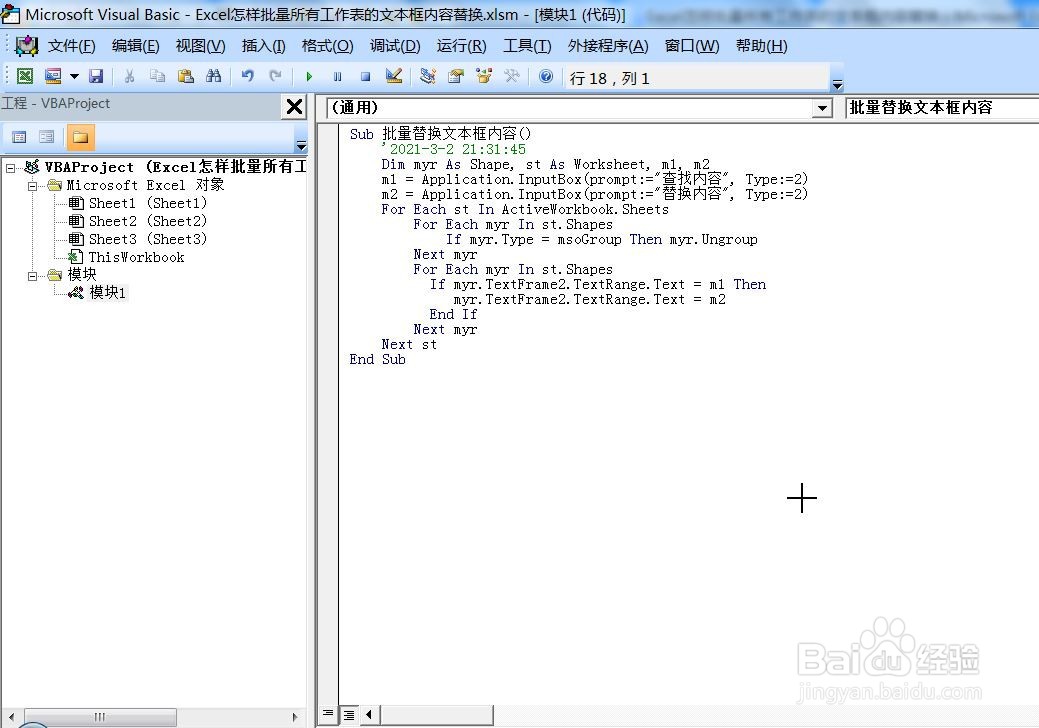Viewport: 1039px width, 728px height.
Task: Click the Find binoculars icon
Action: [213, 76]
